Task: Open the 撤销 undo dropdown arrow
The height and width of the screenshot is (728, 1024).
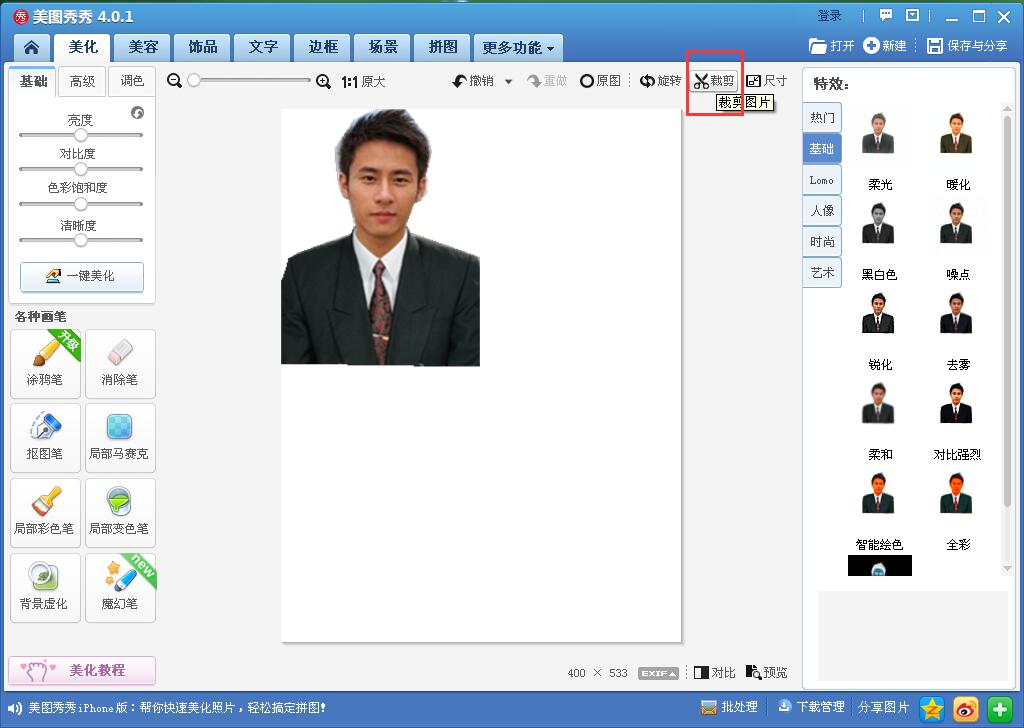Action: [509, 81]
